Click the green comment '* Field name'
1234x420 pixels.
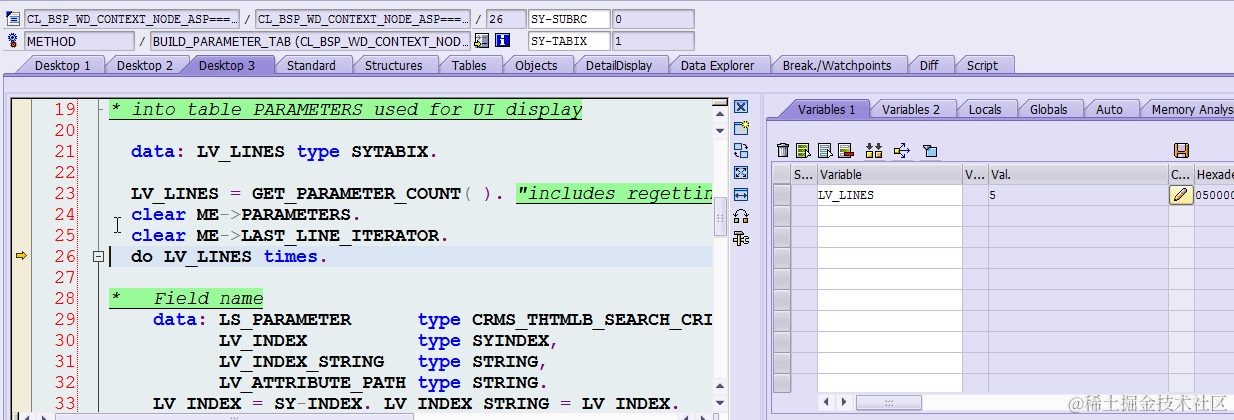pyautogui.click(x=187, y=298)
